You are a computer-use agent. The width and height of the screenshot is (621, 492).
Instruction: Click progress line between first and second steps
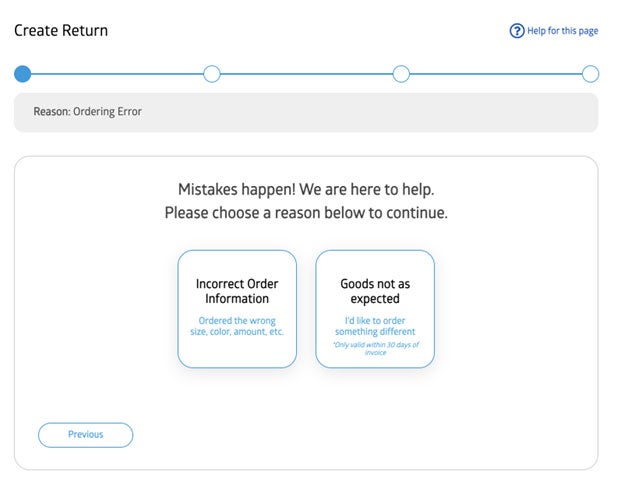[117, 74]
